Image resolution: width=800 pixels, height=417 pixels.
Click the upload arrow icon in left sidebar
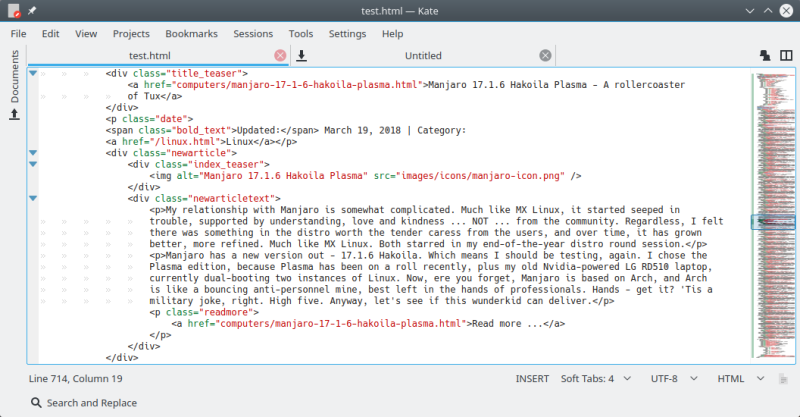click(14, 115)
